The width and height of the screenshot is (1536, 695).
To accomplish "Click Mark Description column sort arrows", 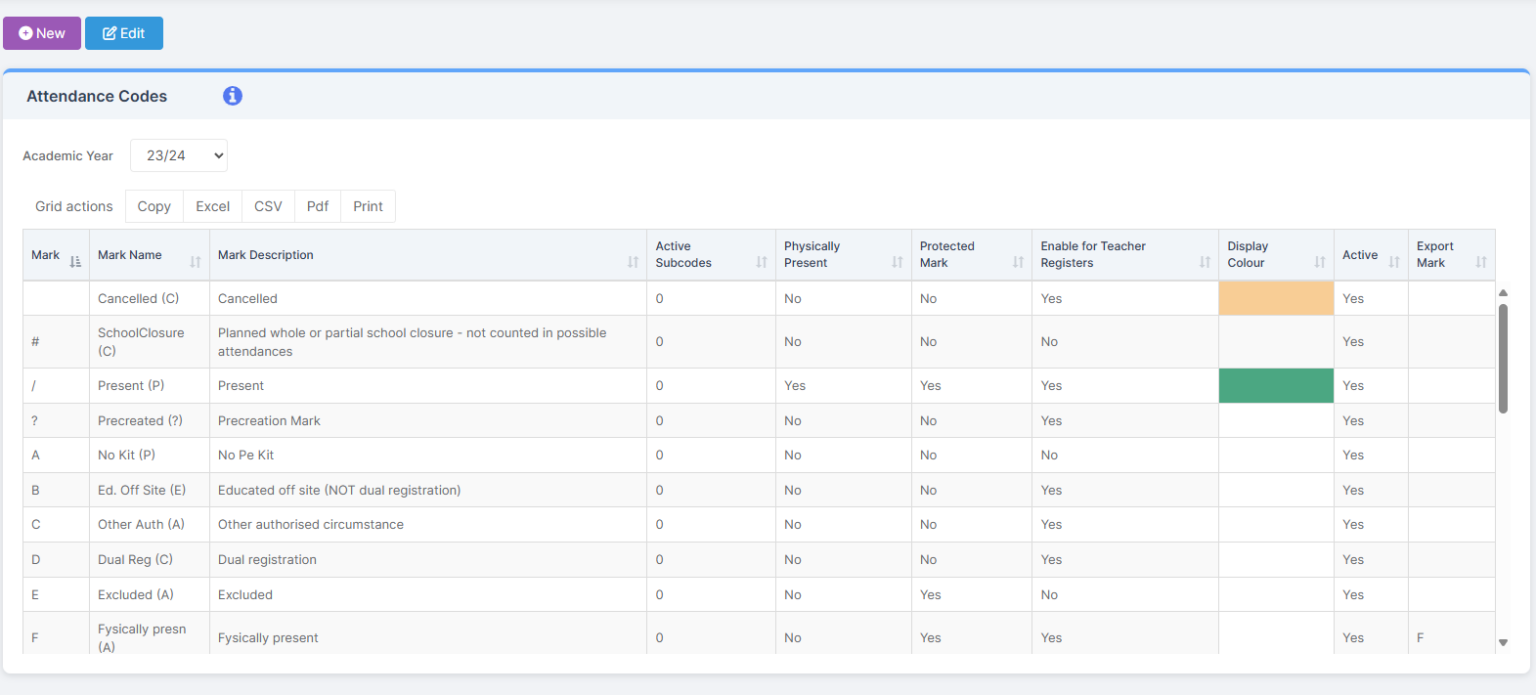I will (632, 261).
